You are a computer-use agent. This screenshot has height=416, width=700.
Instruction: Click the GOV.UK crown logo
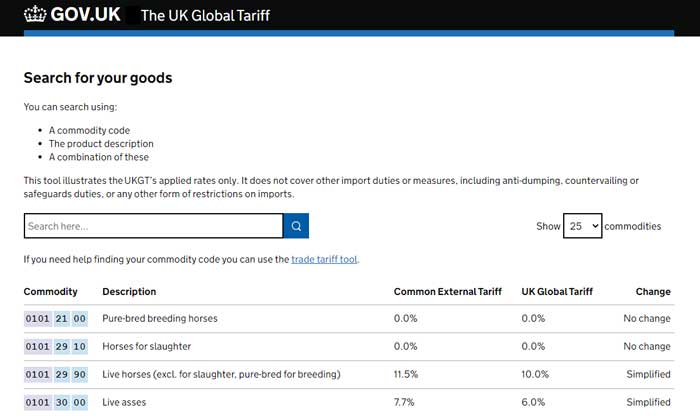click(x=35, y=14)
